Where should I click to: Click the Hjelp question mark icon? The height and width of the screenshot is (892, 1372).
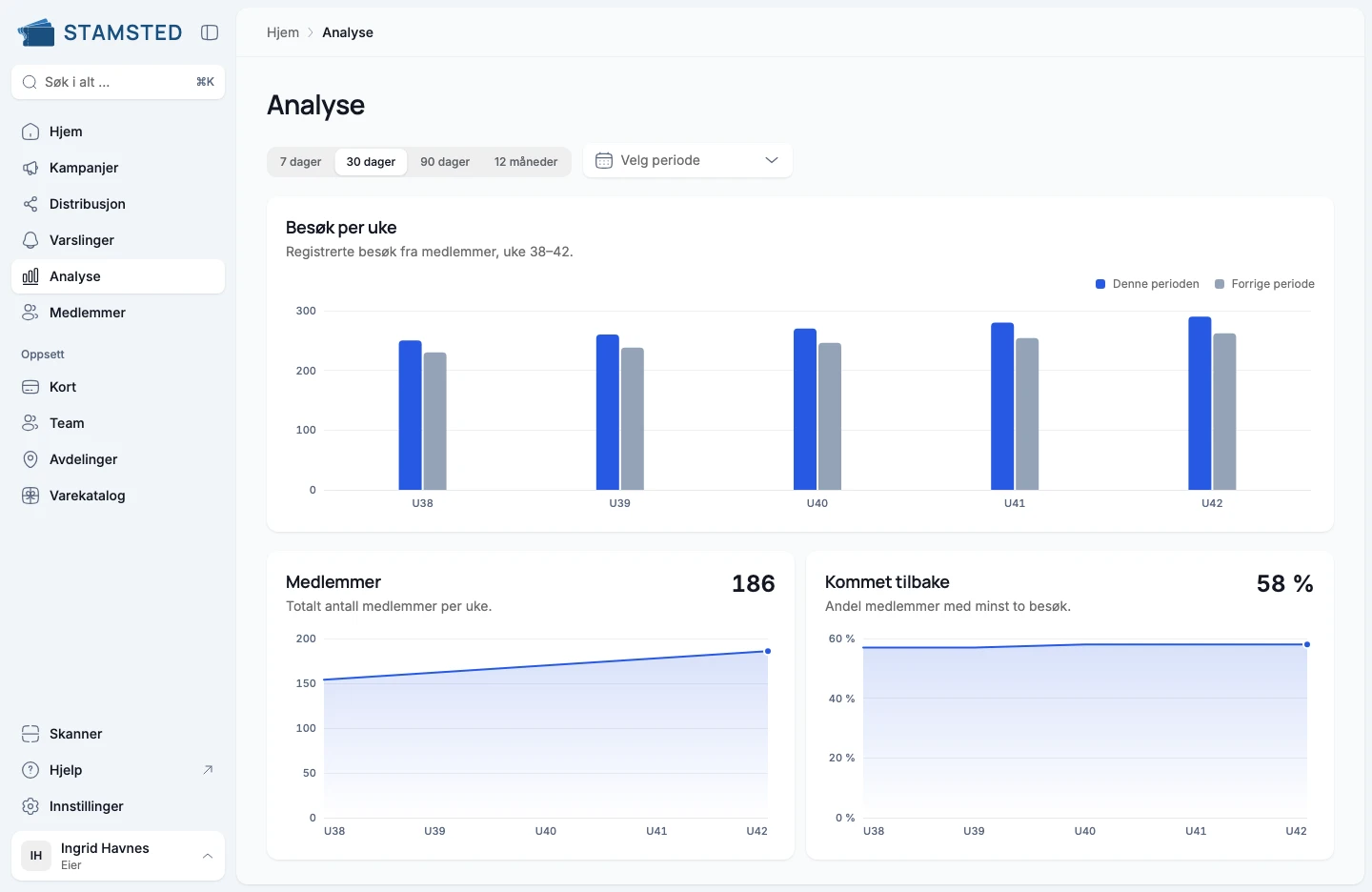click(x=30, y=770)
